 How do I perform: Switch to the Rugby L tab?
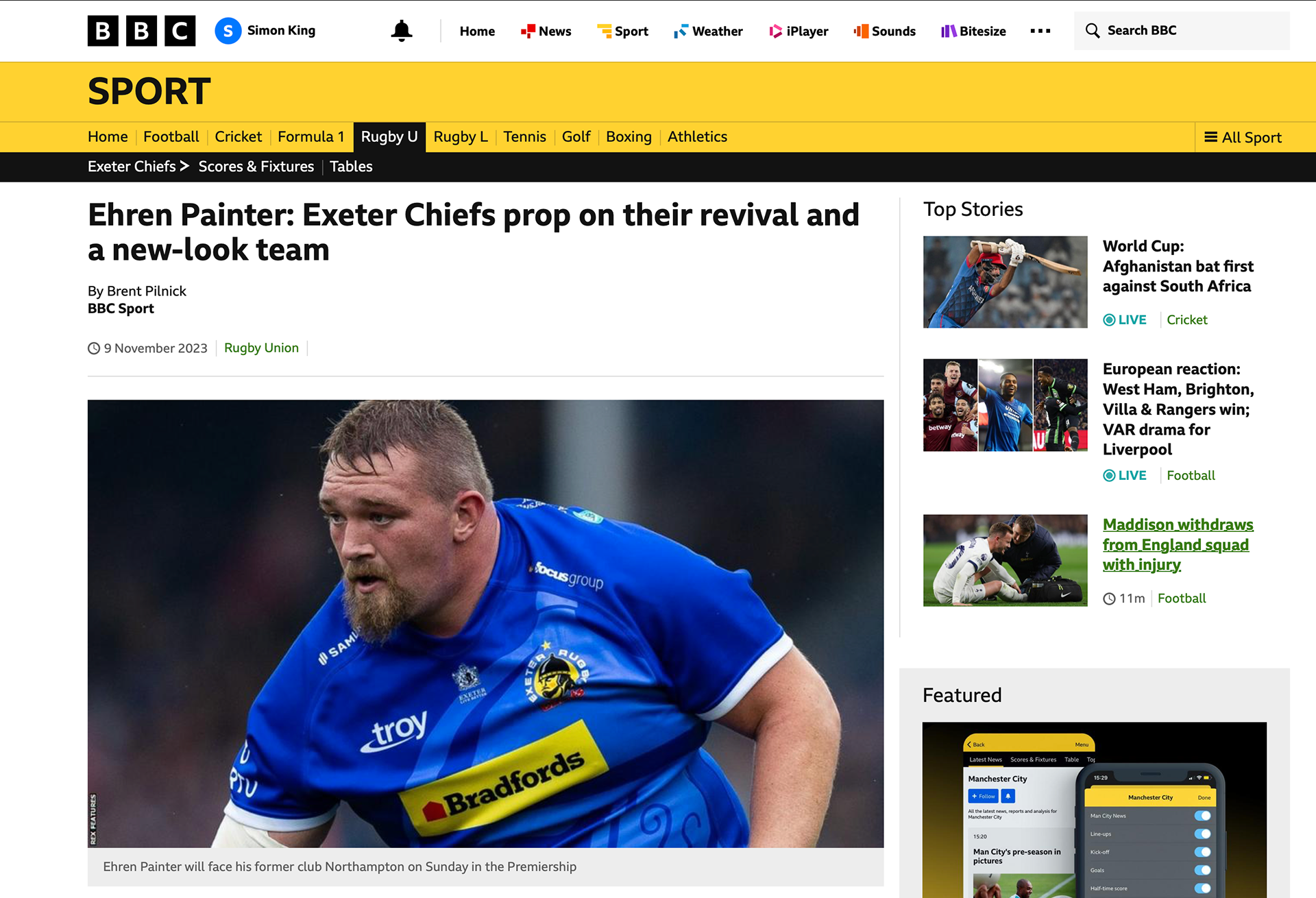point(461,137)
